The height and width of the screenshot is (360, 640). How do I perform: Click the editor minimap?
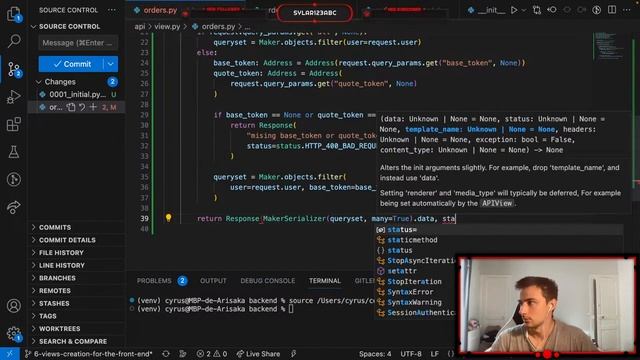(609, 46)
